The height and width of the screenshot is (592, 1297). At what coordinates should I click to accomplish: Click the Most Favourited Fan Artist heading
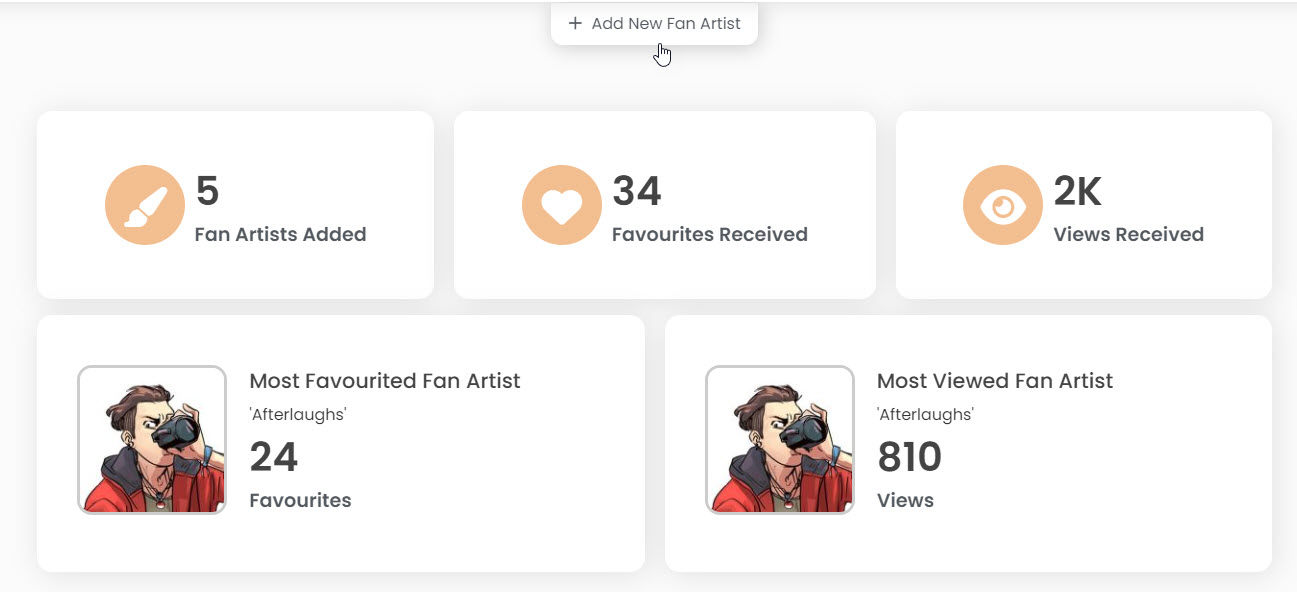point(385,381)
